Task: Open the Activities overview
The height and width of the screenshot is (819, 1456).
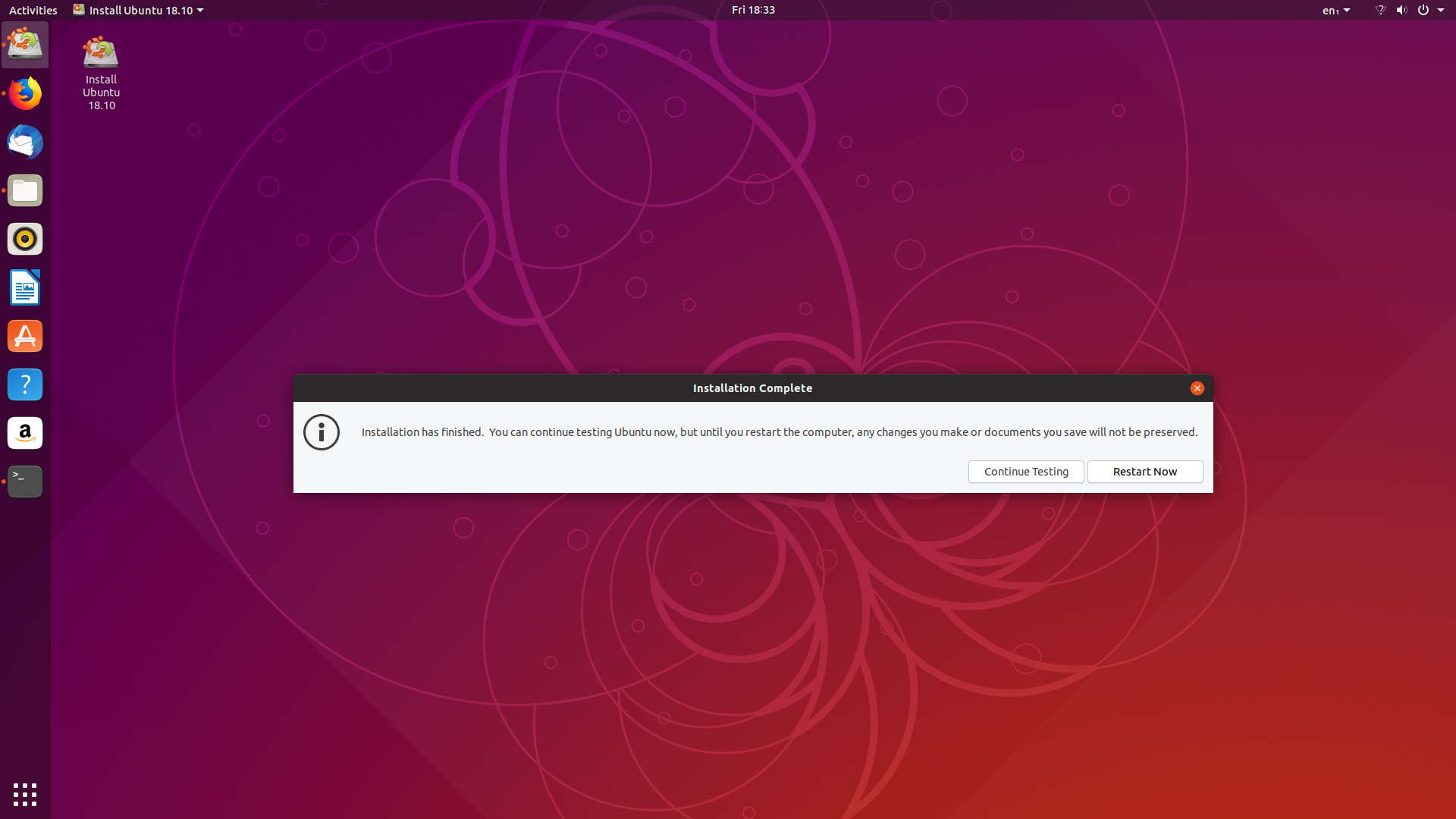Action: pyautogui.click(x=33, y=10)
